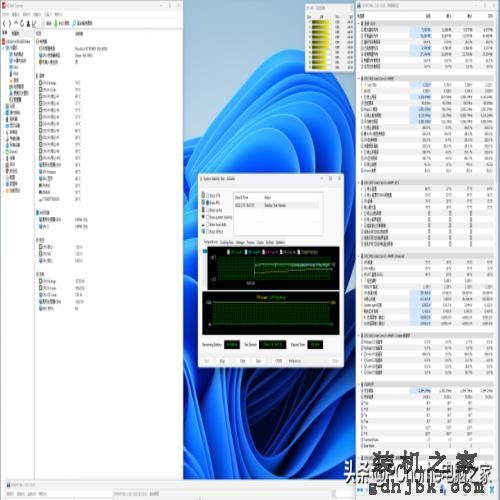Screen dimensions: 500x500
Task: Open Clocks tab in Stability Test
Action: click(x=260, y=242)
